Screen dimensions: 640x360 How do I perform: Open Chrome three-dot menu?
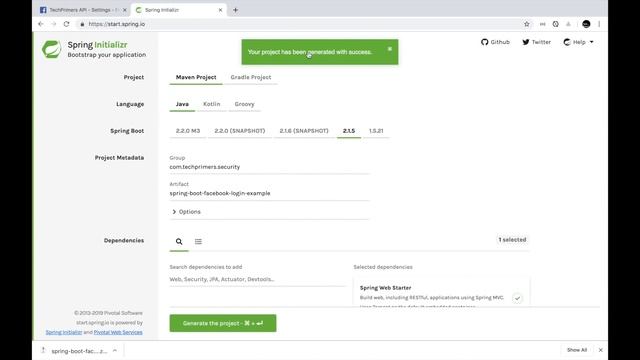[x=599, y=24]
